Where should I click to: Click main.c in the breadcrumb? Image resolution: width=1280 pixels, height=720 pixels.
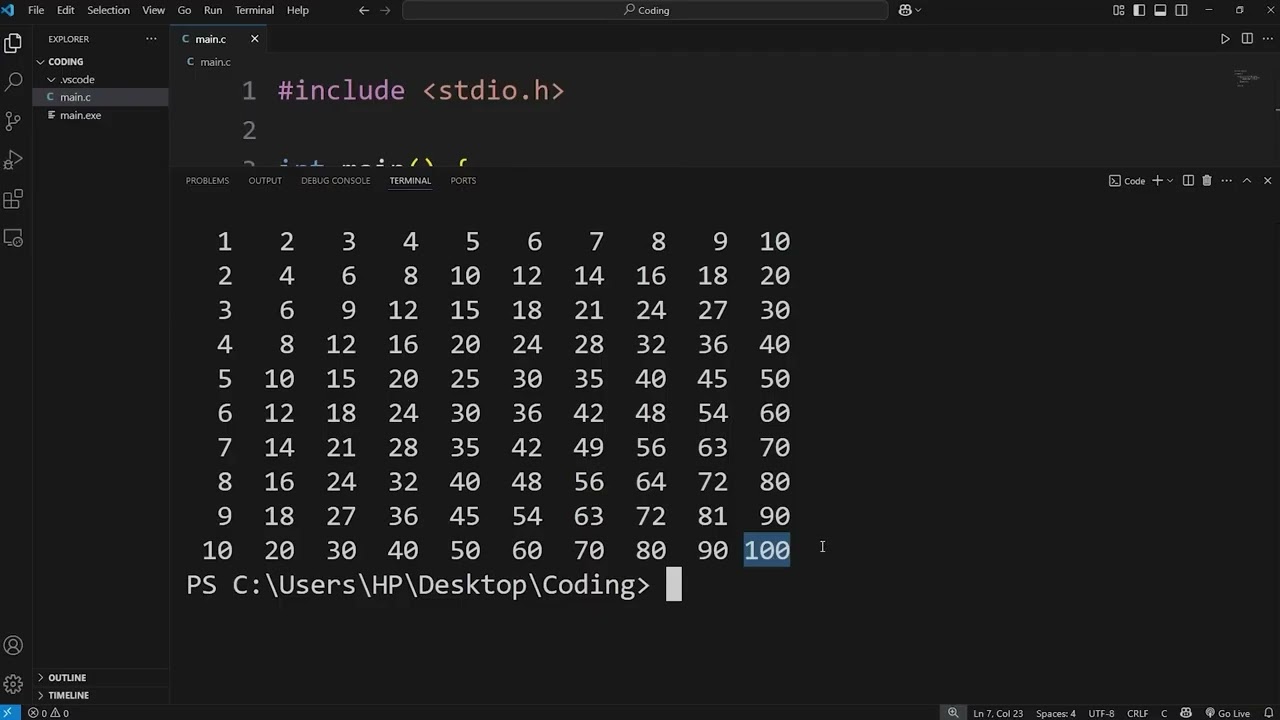coord(215,62)
